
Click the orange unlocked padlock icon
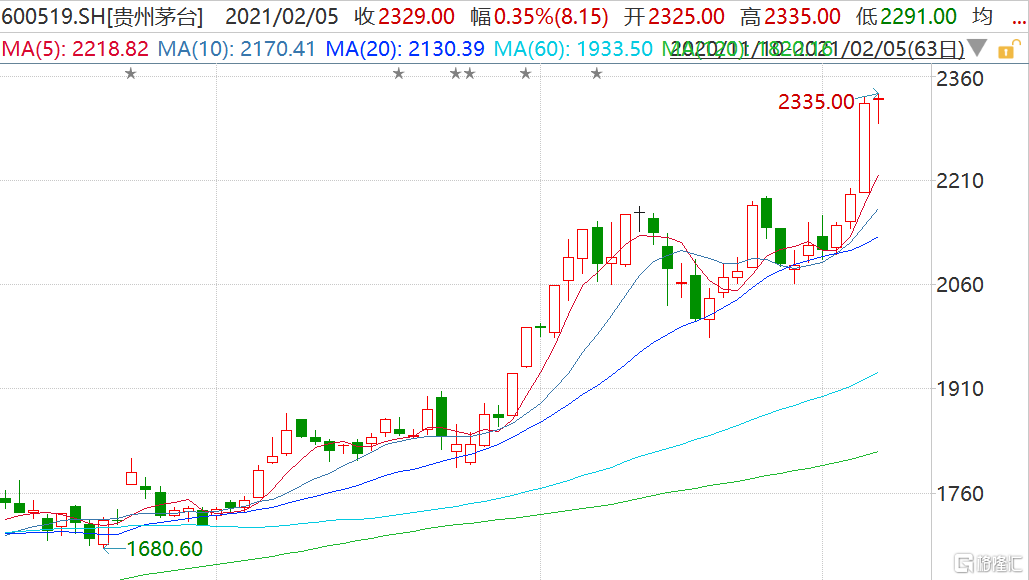[1007, 49]
